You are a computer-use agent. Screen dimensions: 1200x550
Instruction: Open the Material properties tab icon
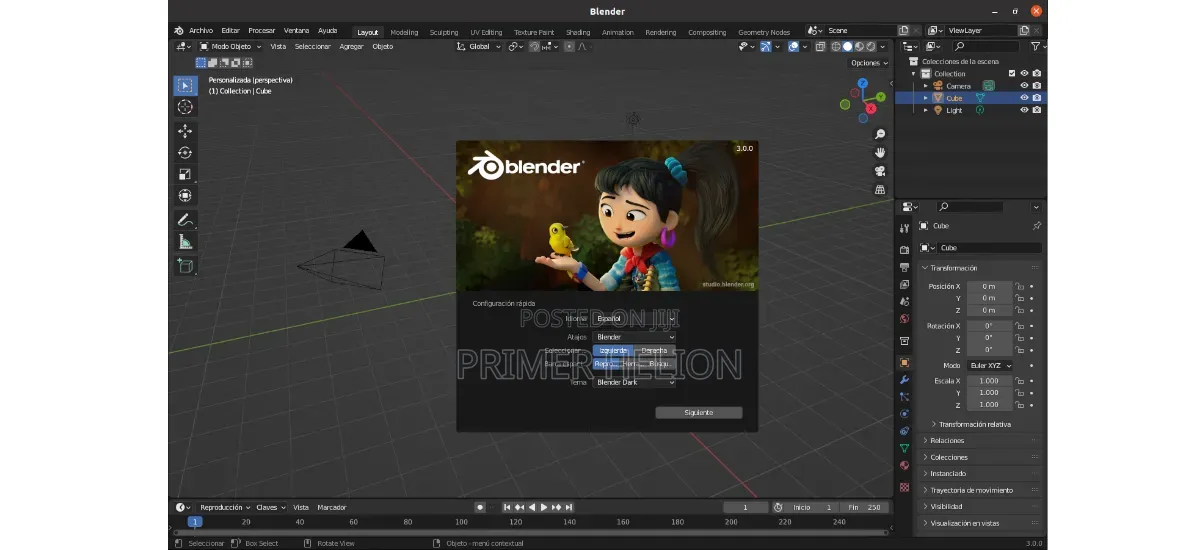[904, 465]
